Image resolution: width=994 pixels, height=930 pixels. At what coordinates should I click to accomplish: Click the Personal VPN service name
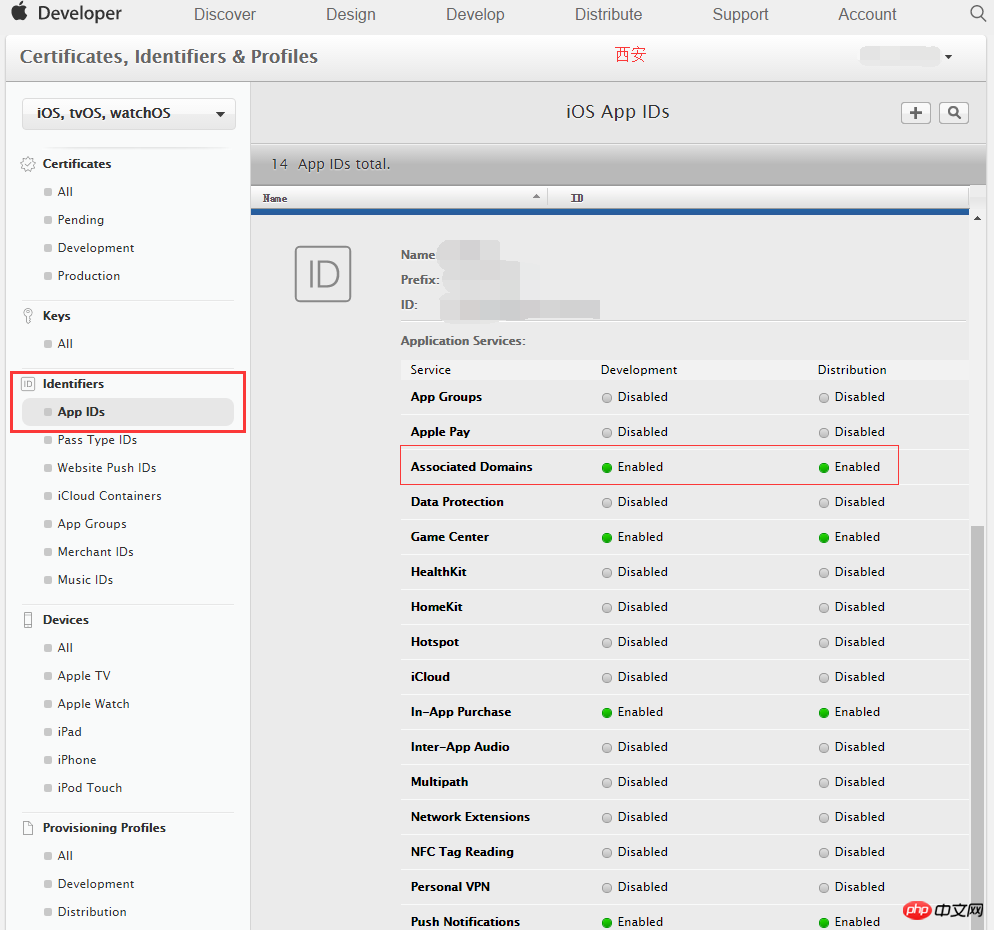tap(450, 887)
